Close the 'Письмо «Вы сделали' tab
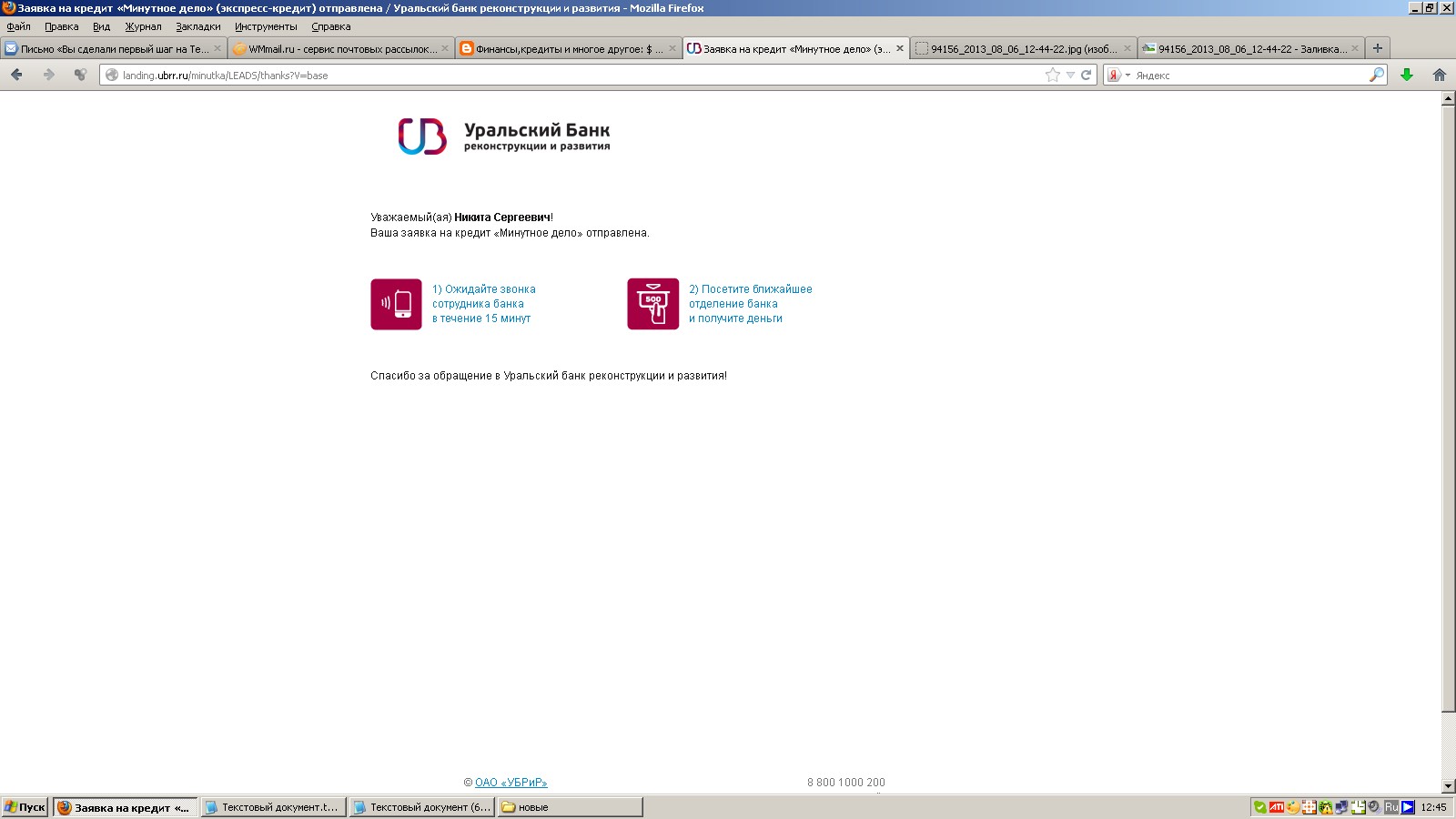The image size is (1456, 819). click(x=217, y=49)
